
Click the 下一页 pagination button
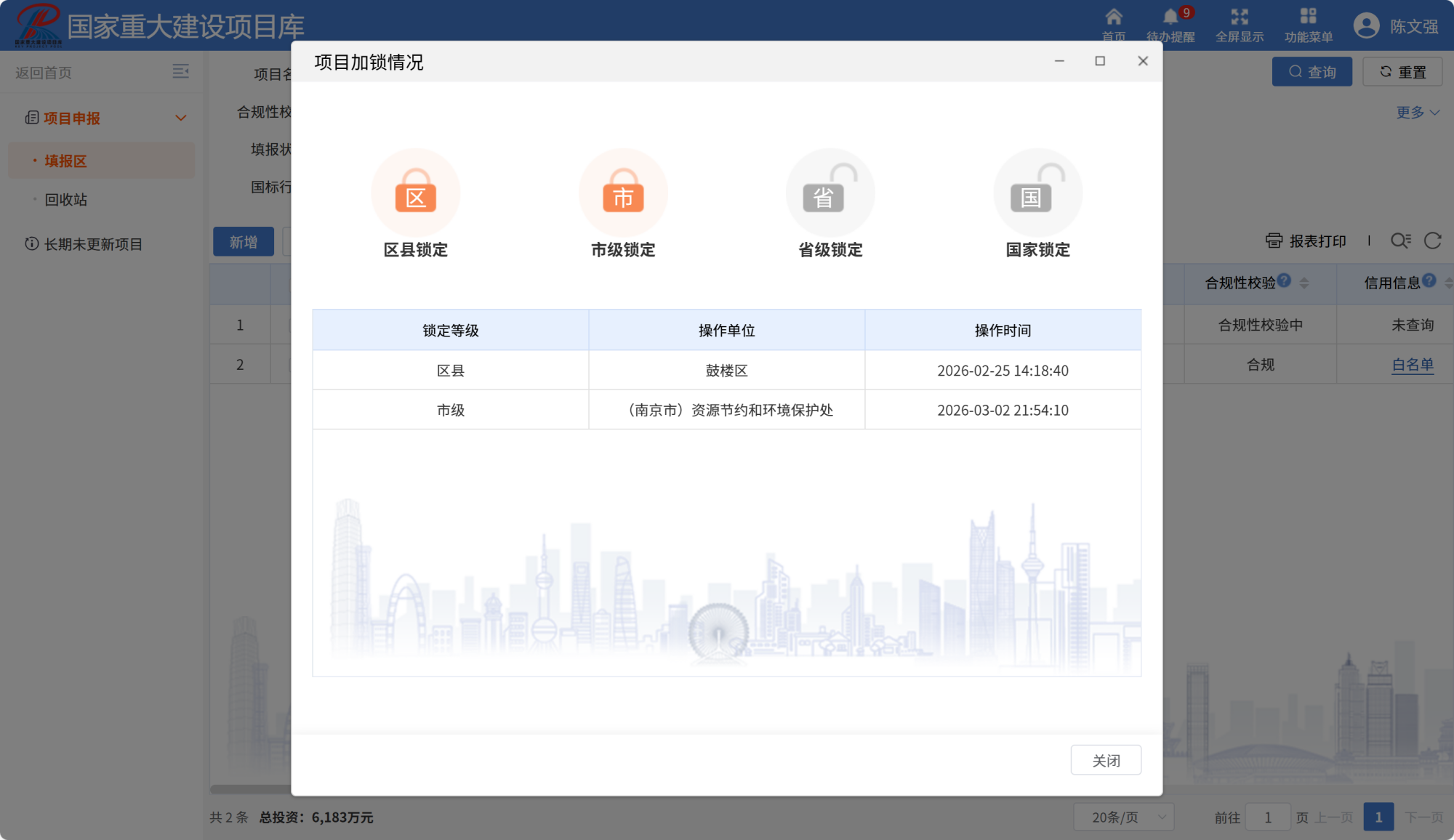click(x=1423, y=817)
